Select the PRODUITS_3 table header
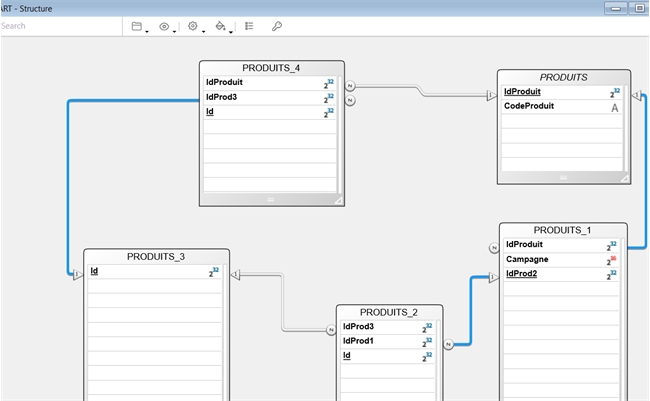 (x=156, y=256)
